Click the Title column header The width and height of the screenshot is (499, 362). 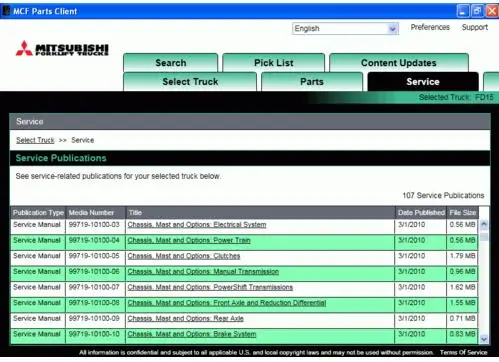tap(260, 213)
